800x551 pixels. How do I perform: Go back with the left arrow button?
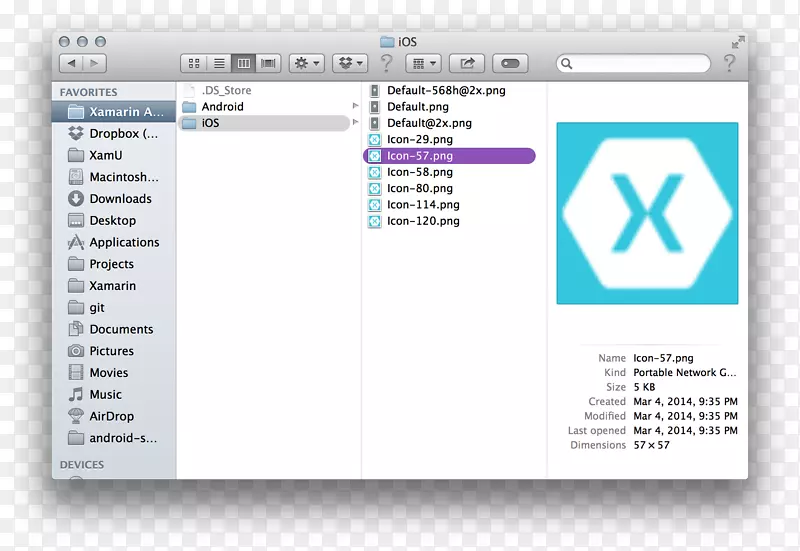click(x=71, y=63)
